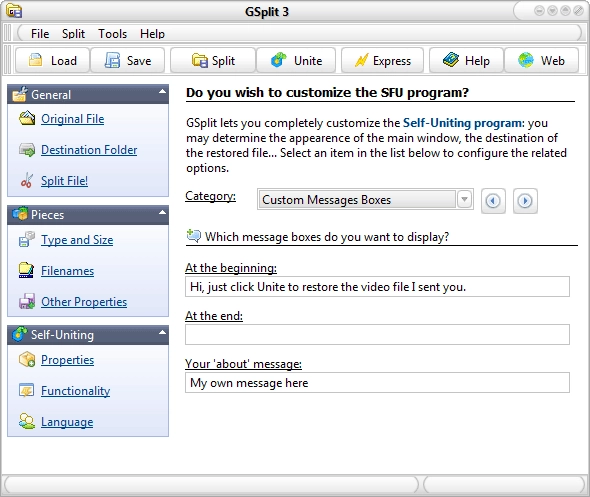The height and width of the screenshot is (497, 590).
Task: Click the Filenames folder icon
Action: pos(26,271)
